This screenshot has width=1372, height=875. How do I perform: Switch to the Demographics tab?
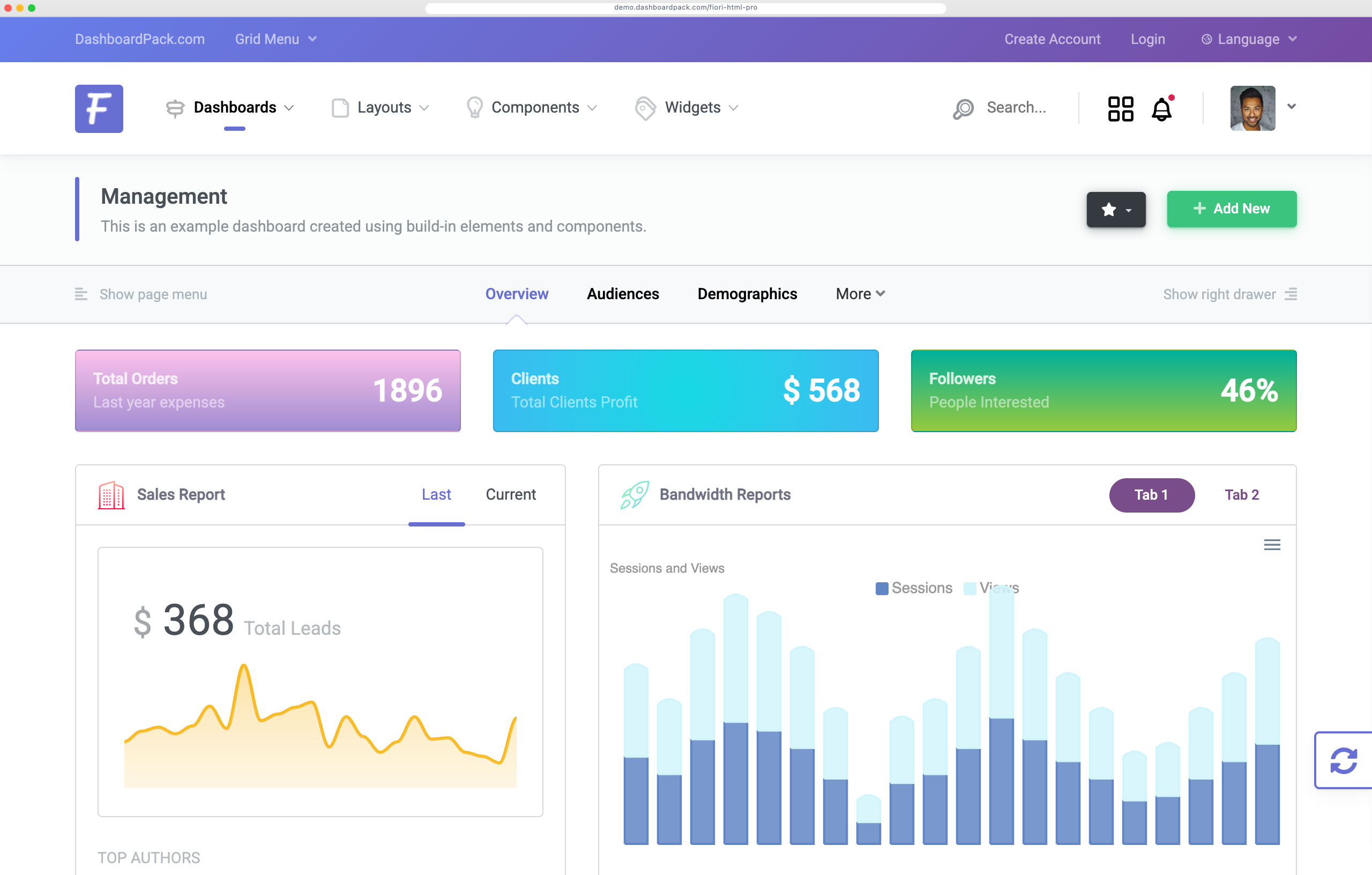tap(747, 294)
